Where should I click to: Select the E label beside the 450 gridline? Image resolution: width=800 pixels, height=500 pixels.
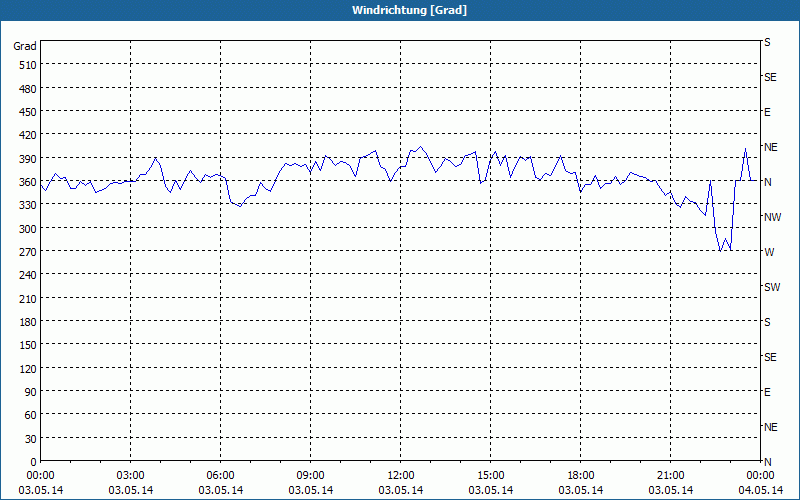click(767, 112)
